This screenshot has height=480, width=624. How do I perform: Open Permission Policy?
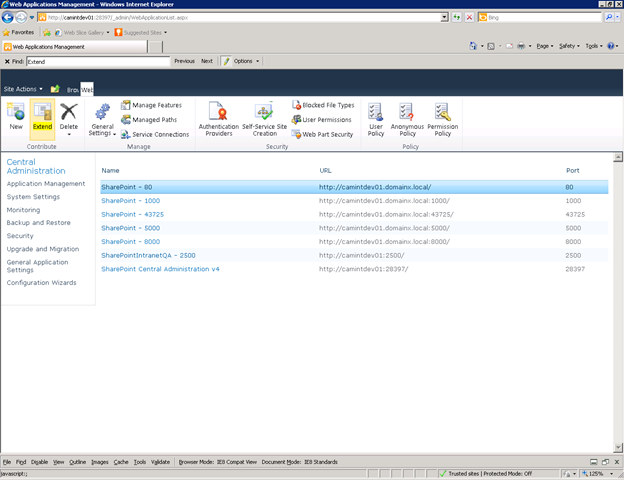(443, 119)
